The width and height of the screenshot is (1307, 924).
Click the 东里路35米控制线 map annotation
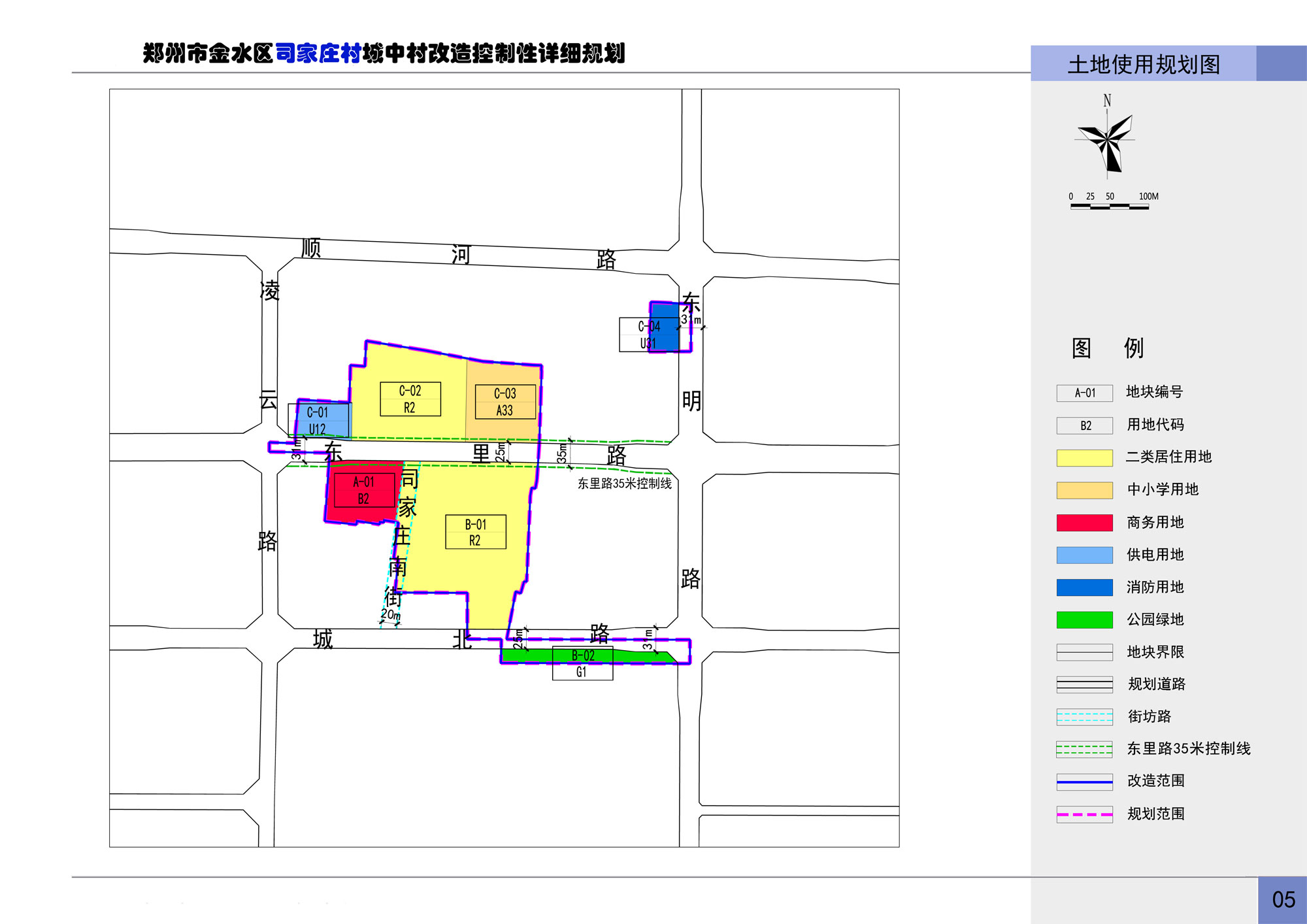[x=625, y=484]
